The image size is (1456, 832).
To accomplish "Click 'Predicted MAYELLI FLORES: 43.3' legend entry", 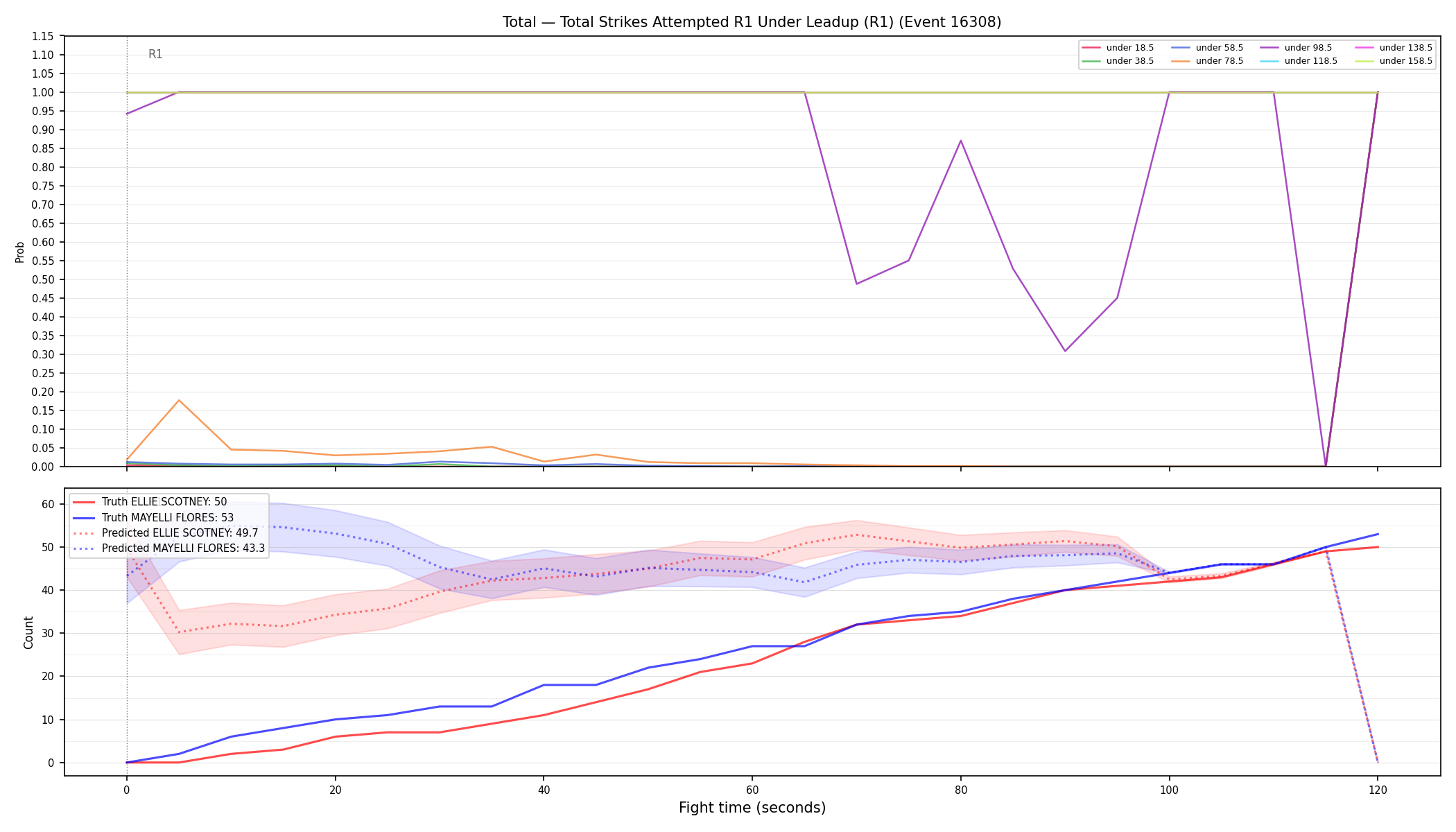I will 169,548.
